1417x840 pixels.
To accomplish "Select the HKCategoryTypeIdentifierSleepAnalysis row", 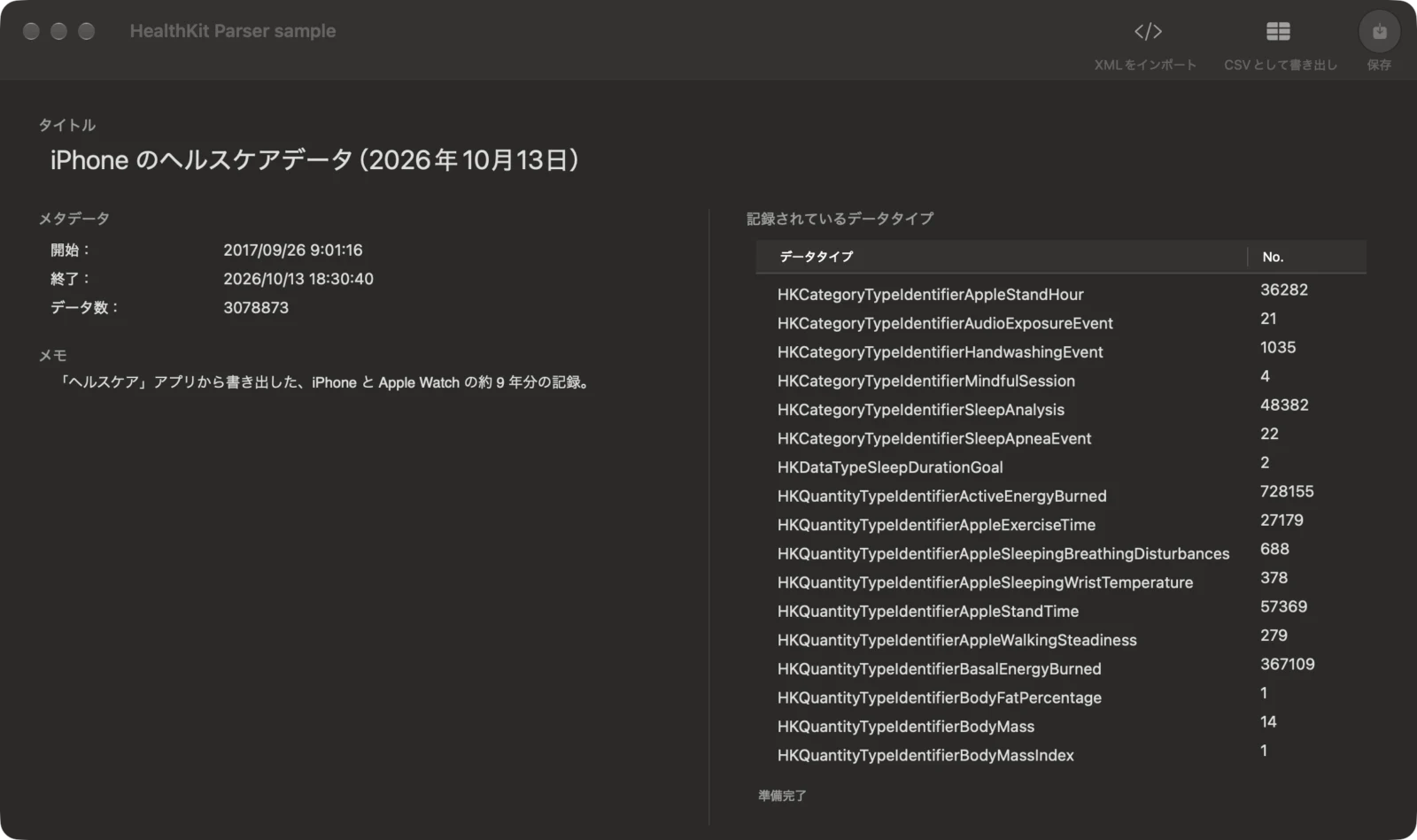I will pyautogui.click(x=1061, y=409).
